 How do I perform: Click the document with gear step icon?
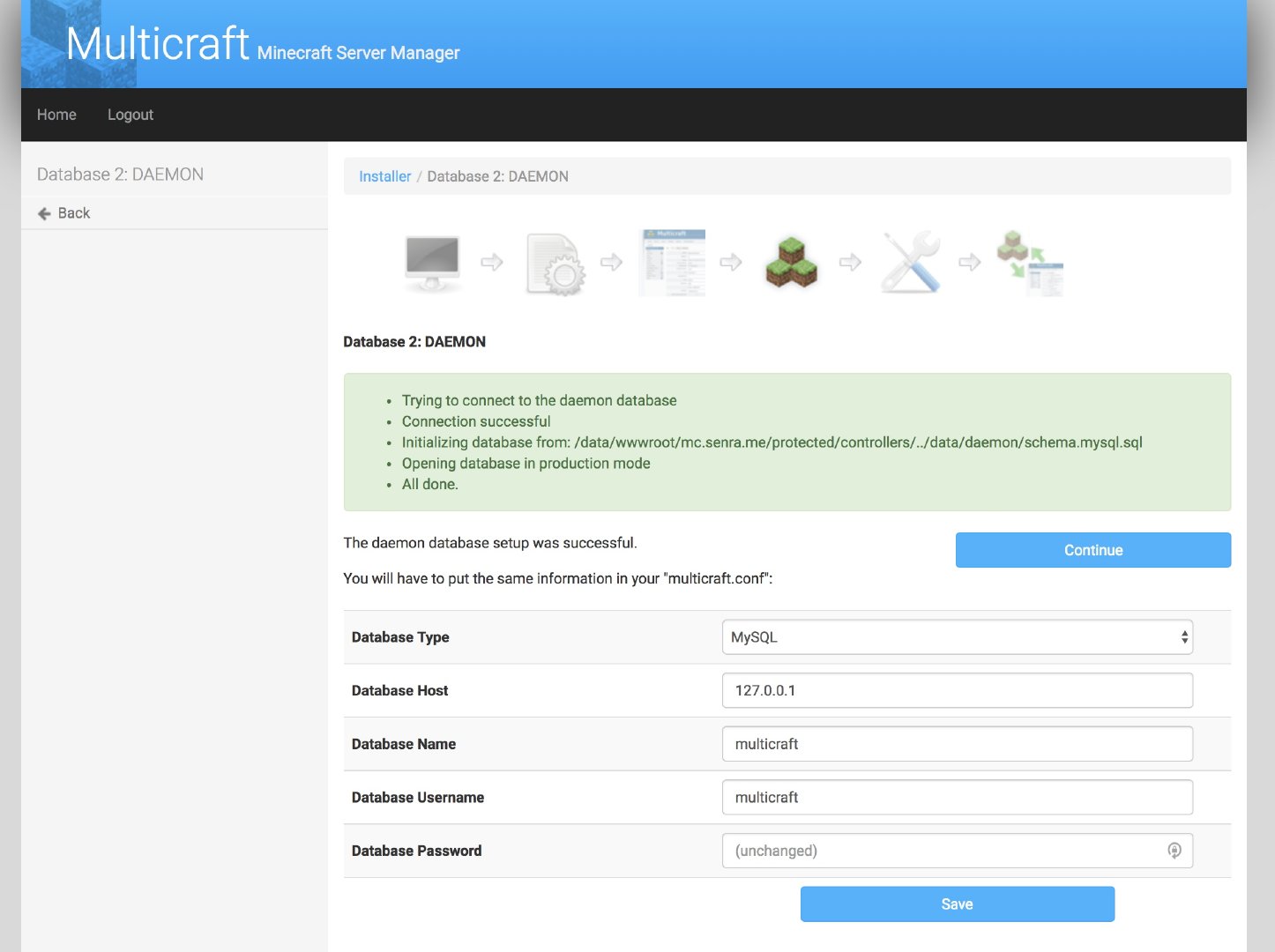[554, 264]
